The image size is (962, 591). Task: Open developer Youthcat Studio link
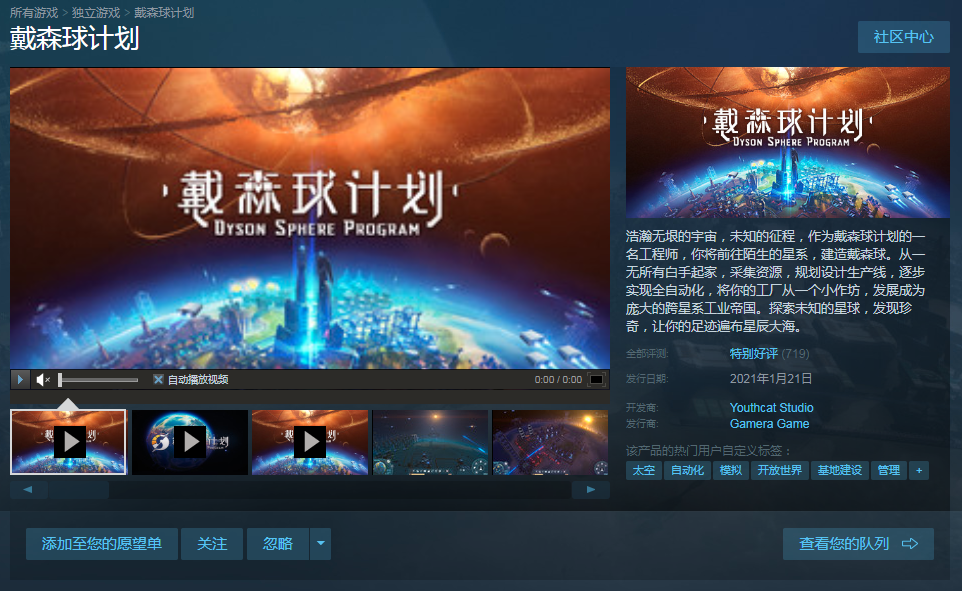771,408
